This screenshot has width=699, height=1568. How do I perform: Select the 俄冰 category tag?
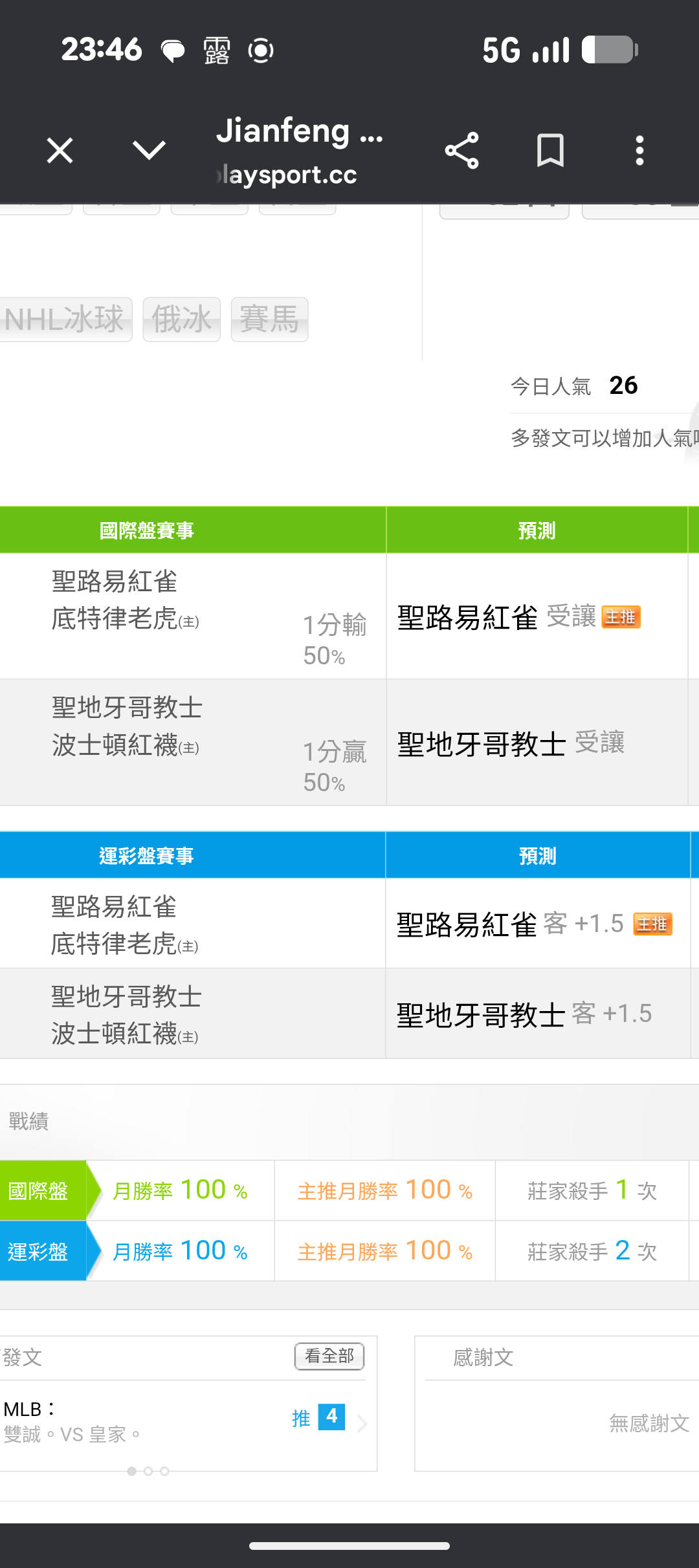[181, 320]
